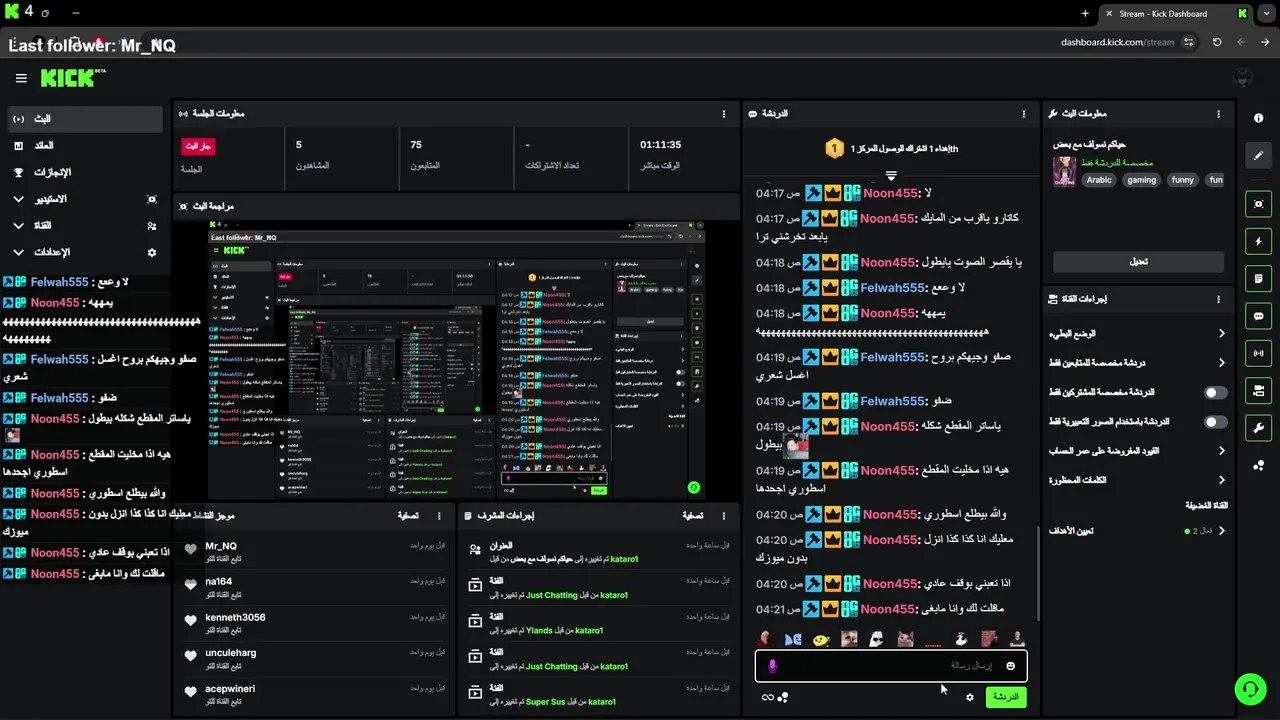Click the info icon in right sidebar
1280x720 pixels.
pyautogui.click(x=1258, y=118)
